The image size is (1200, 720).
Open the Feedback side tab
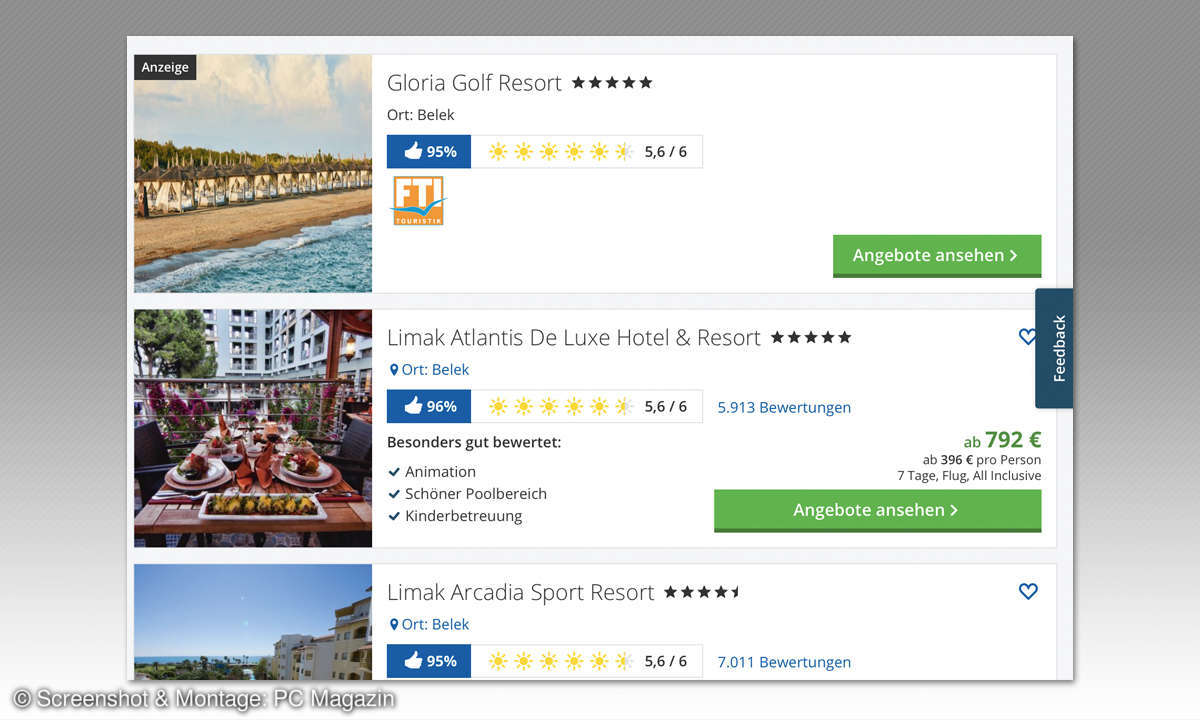click(x=1054, y=348)
